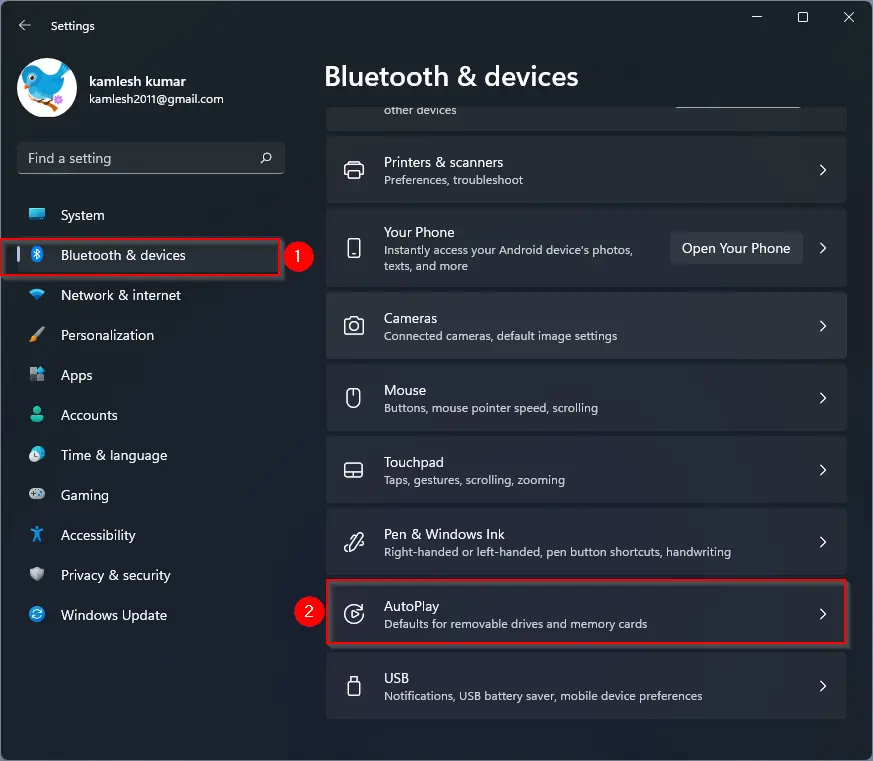Select the Accessibility icon
Screen dimensions: 873x761
pyautogui.click(x=36, y=535)
